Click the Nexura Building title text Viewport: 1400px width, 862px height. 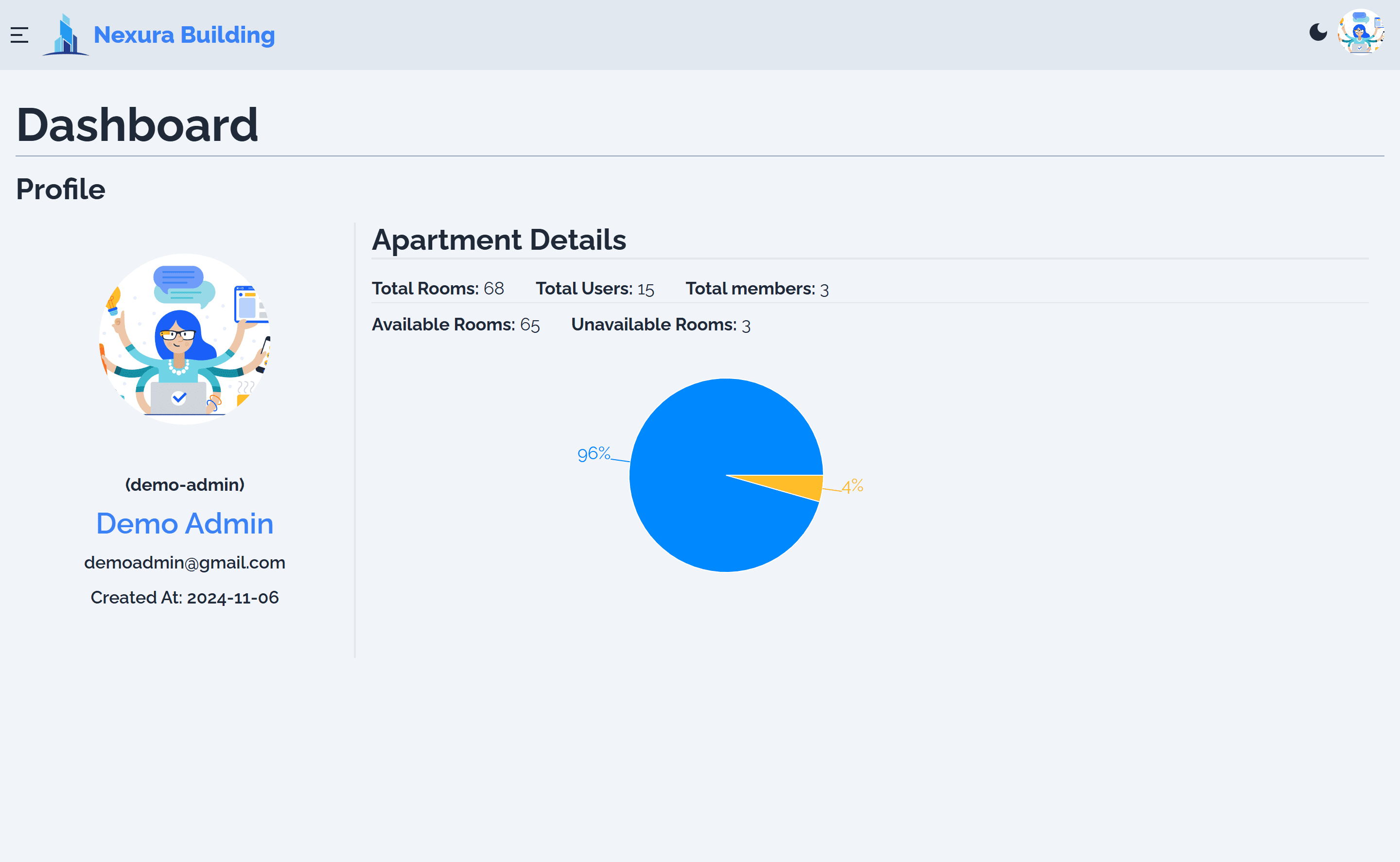(x=184, y=35)
